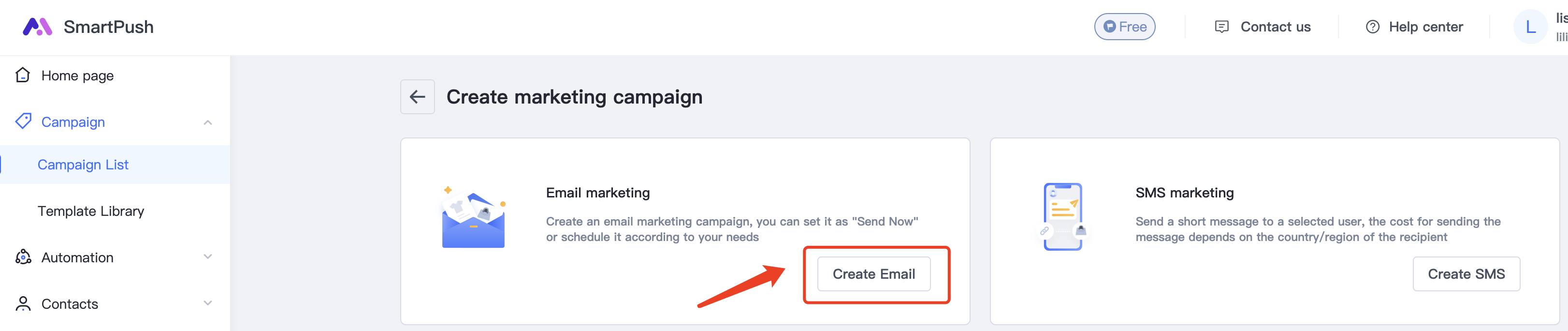This screenshot has height=331, width=1568.
Task: Click the Contact us chat icon
Action: pos(1221,27)
